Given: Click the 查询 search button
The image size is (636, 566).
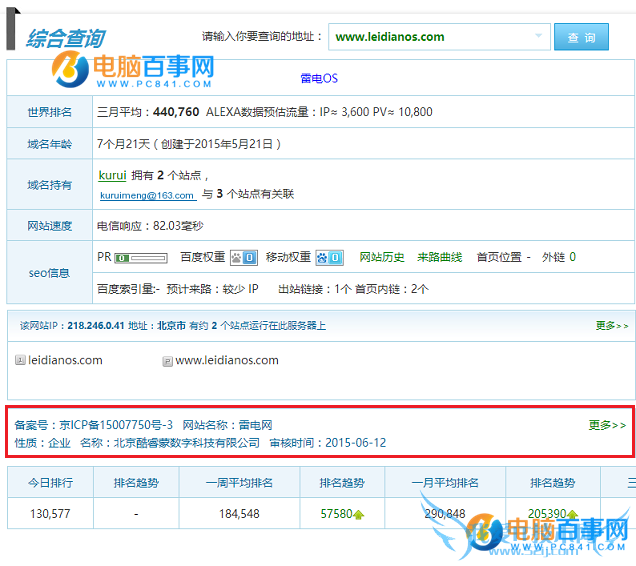Looking at the screenshot, I should coord(581,37).
